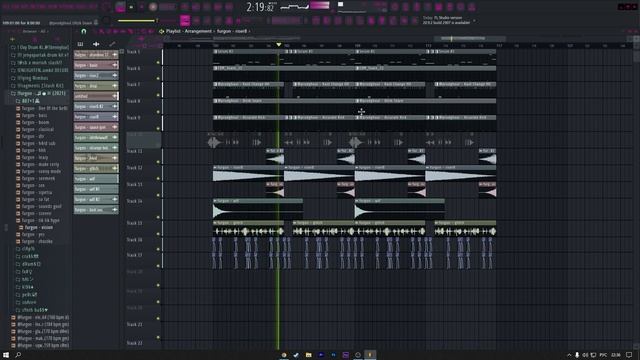Screen dimensions: 640x360
Task: Open the FL Studio version news notice
Action: [x=446, y=20]
